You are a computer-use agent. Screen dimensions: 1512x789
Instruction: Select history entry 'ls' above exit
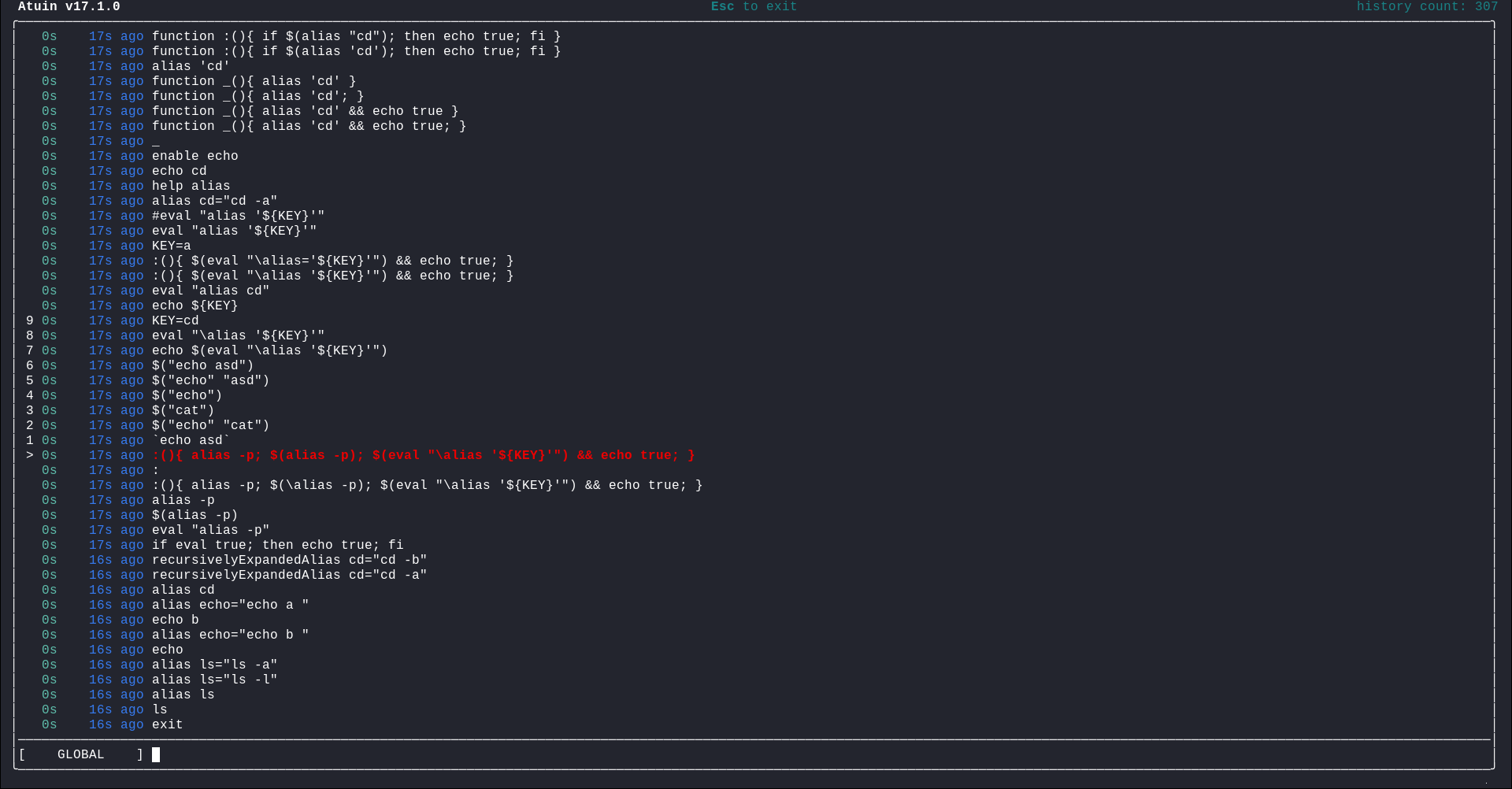click(x=160, y=709)
